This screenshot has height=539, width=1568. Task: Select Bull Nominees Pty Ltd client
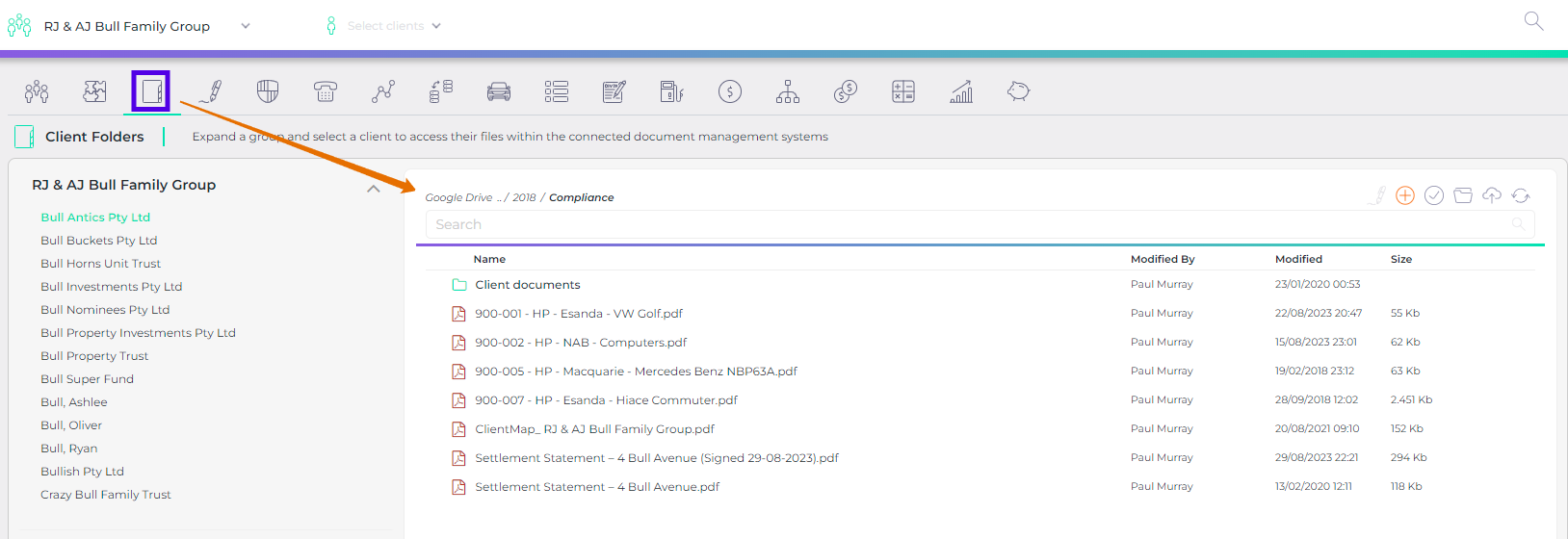tap(105, 310)
